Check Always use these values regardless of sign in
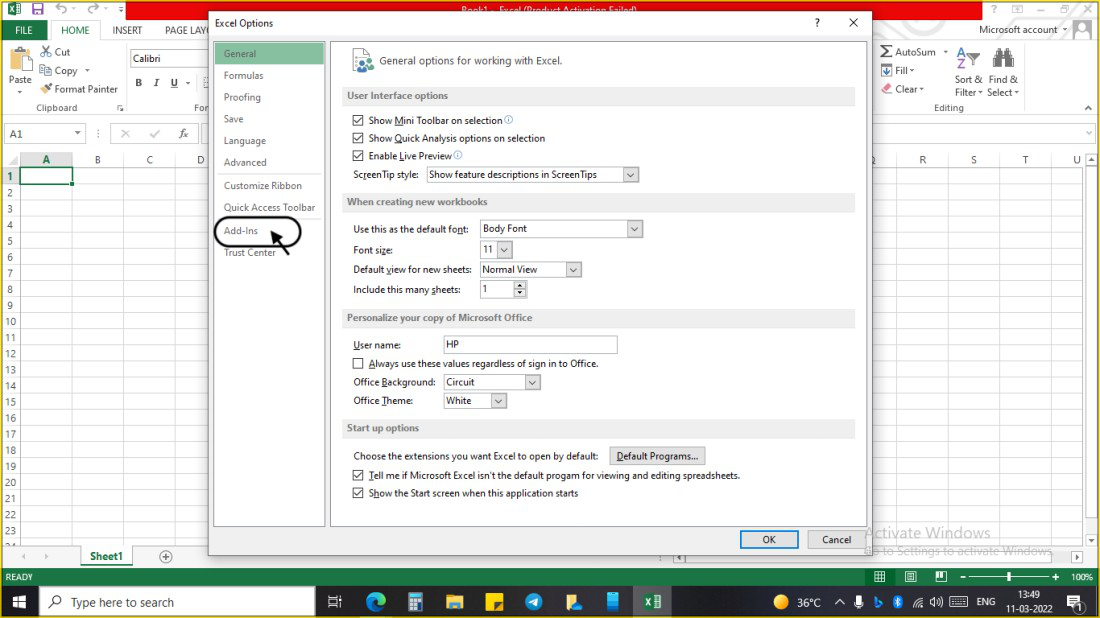Image resolution: width=1100 pixels, height=618 pixels. [358, 363]
